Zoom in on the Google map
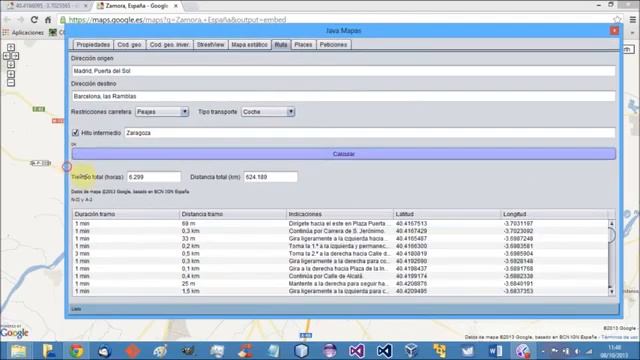This screenshot has width=640, height=360. 11,74
